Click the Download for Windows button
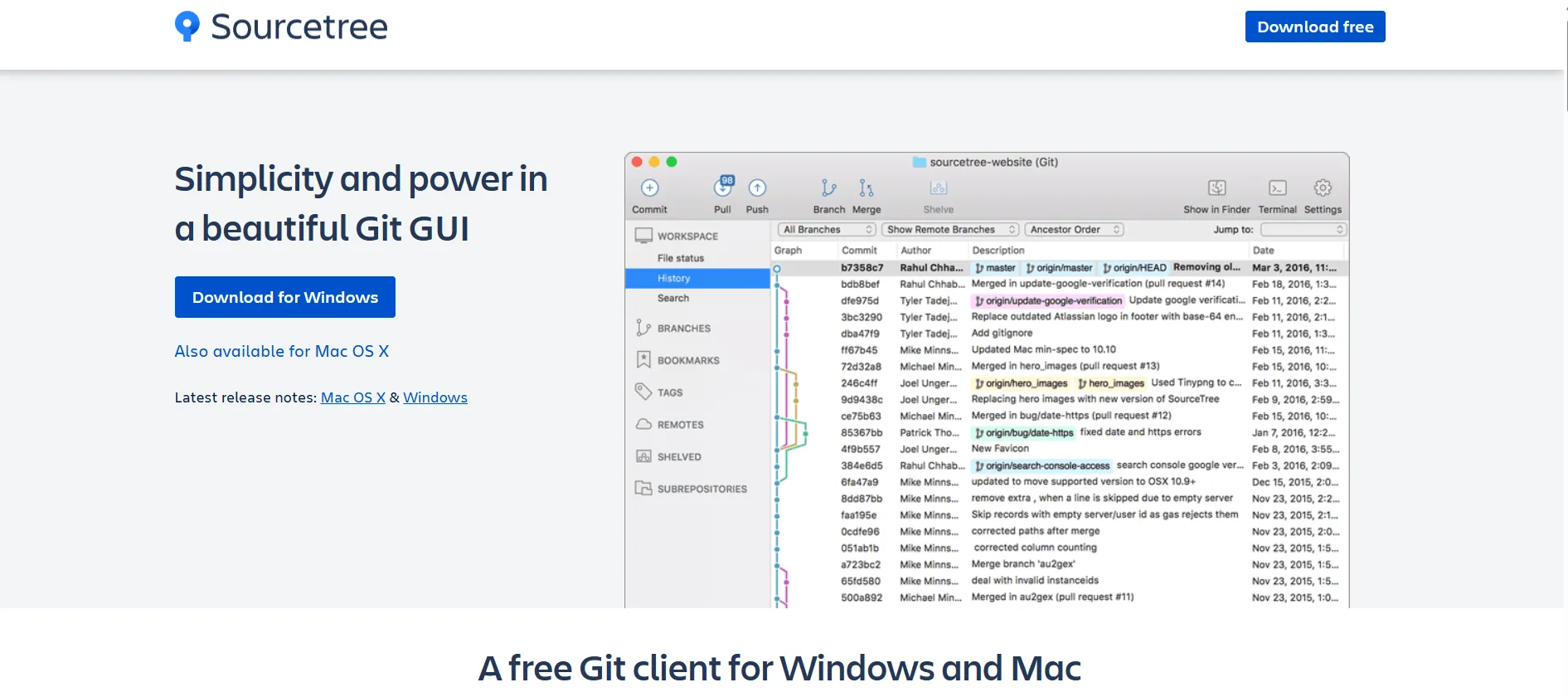 click(x=285, y=297)
